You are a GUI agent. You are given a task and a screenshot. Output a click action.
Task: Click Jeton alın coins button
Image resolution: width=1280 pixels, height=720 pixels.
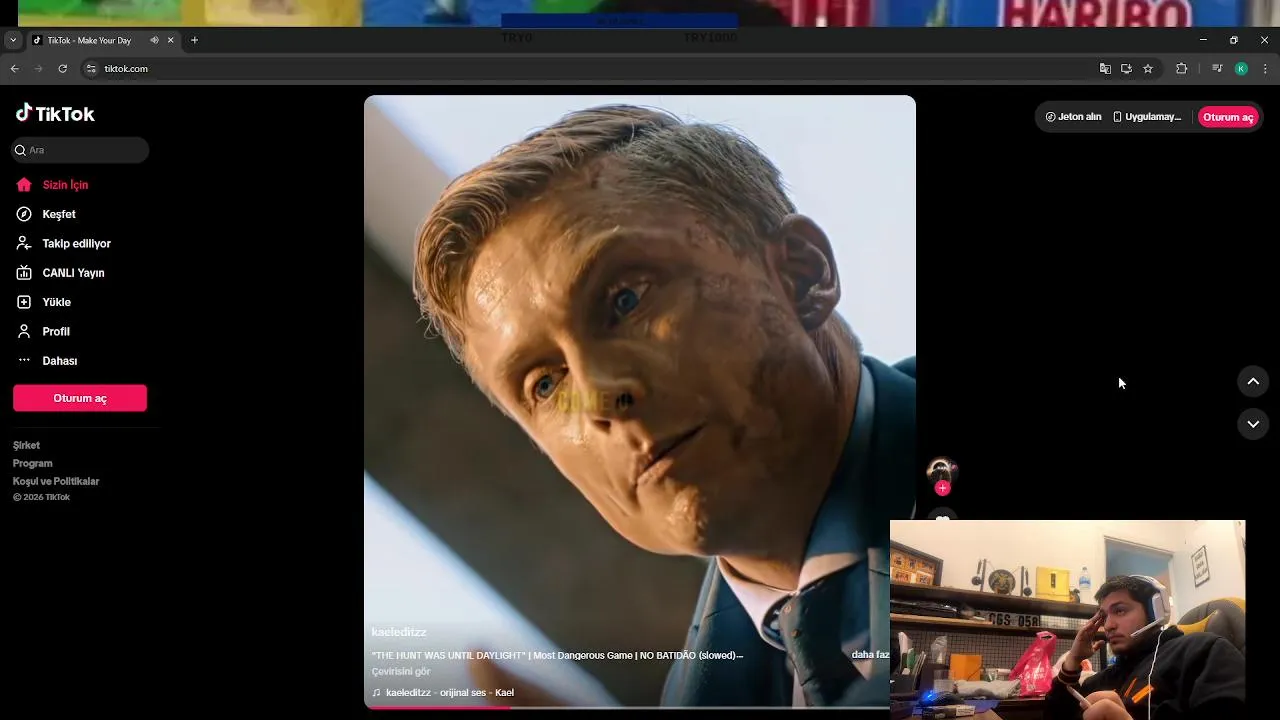1073,117
